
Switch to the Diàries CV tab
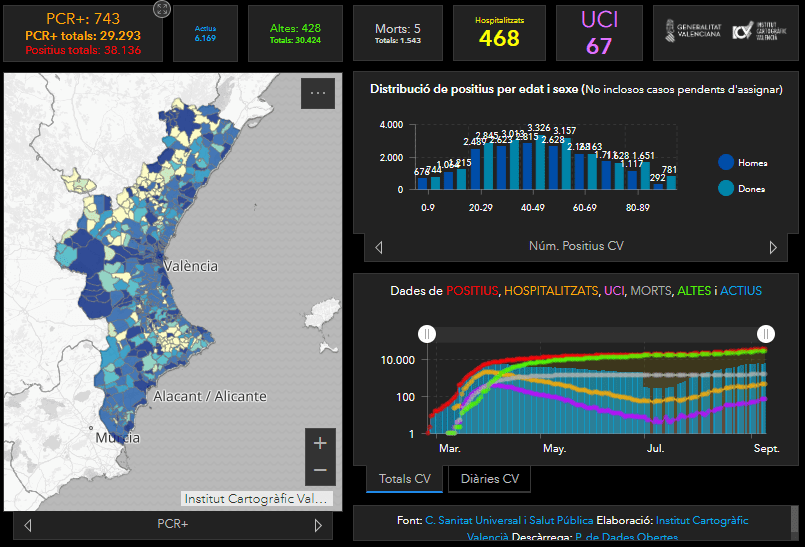489,479
